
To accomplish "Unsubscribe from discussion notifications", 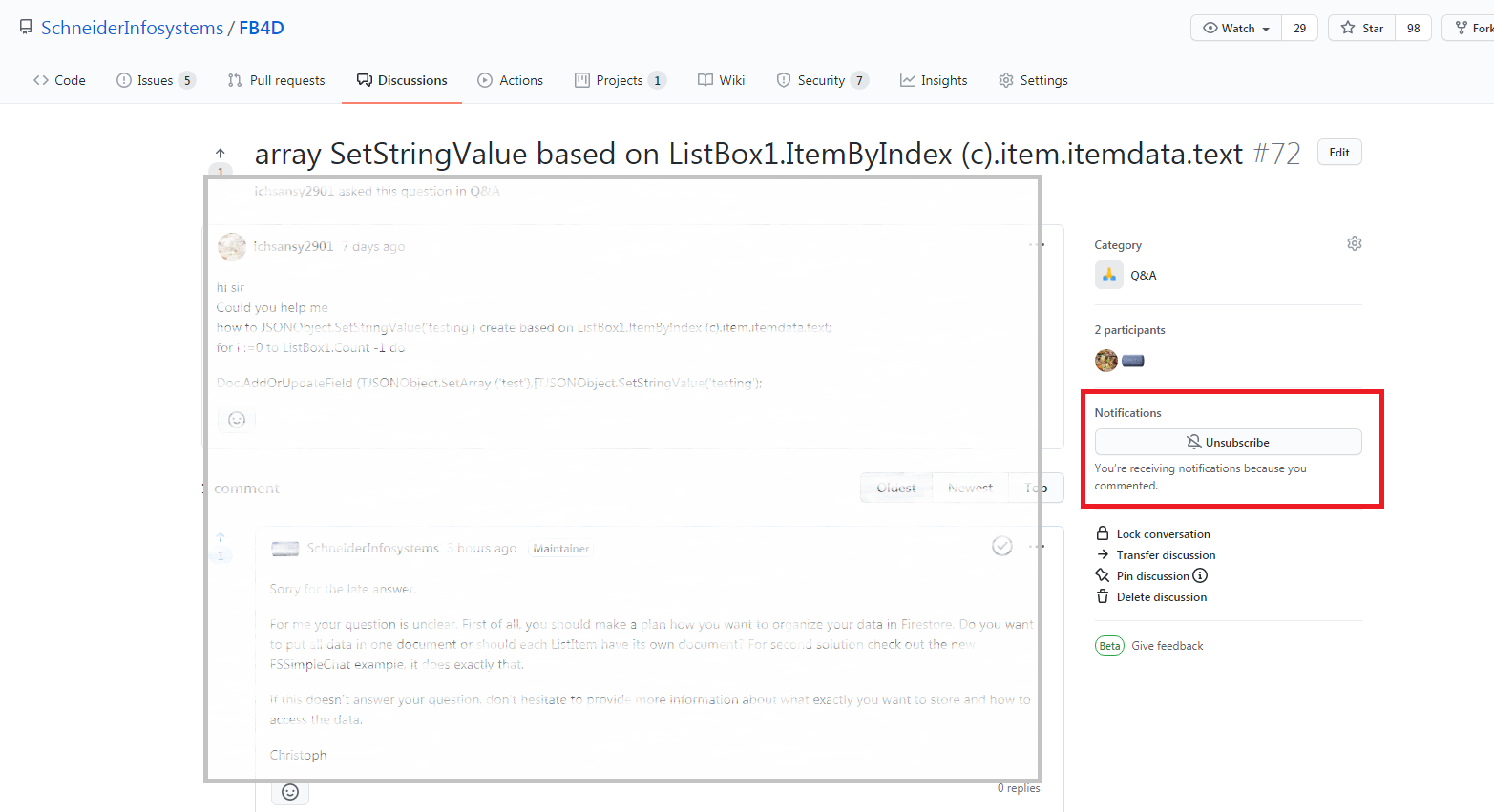I will [x=1228, y=442].
